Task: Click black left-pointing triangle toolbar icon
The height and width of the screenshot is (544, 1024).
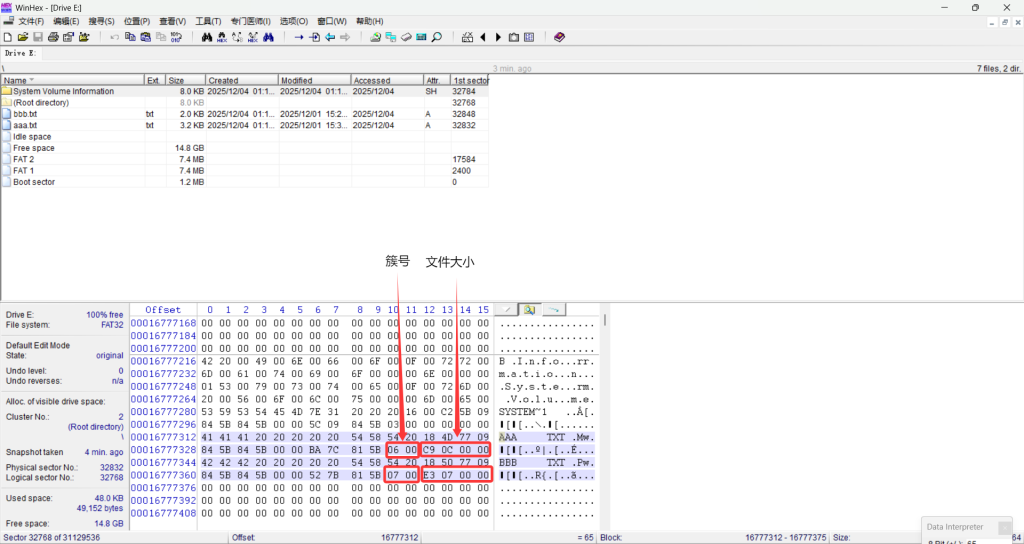Action: pyautogui.click(x=483, y=37)
